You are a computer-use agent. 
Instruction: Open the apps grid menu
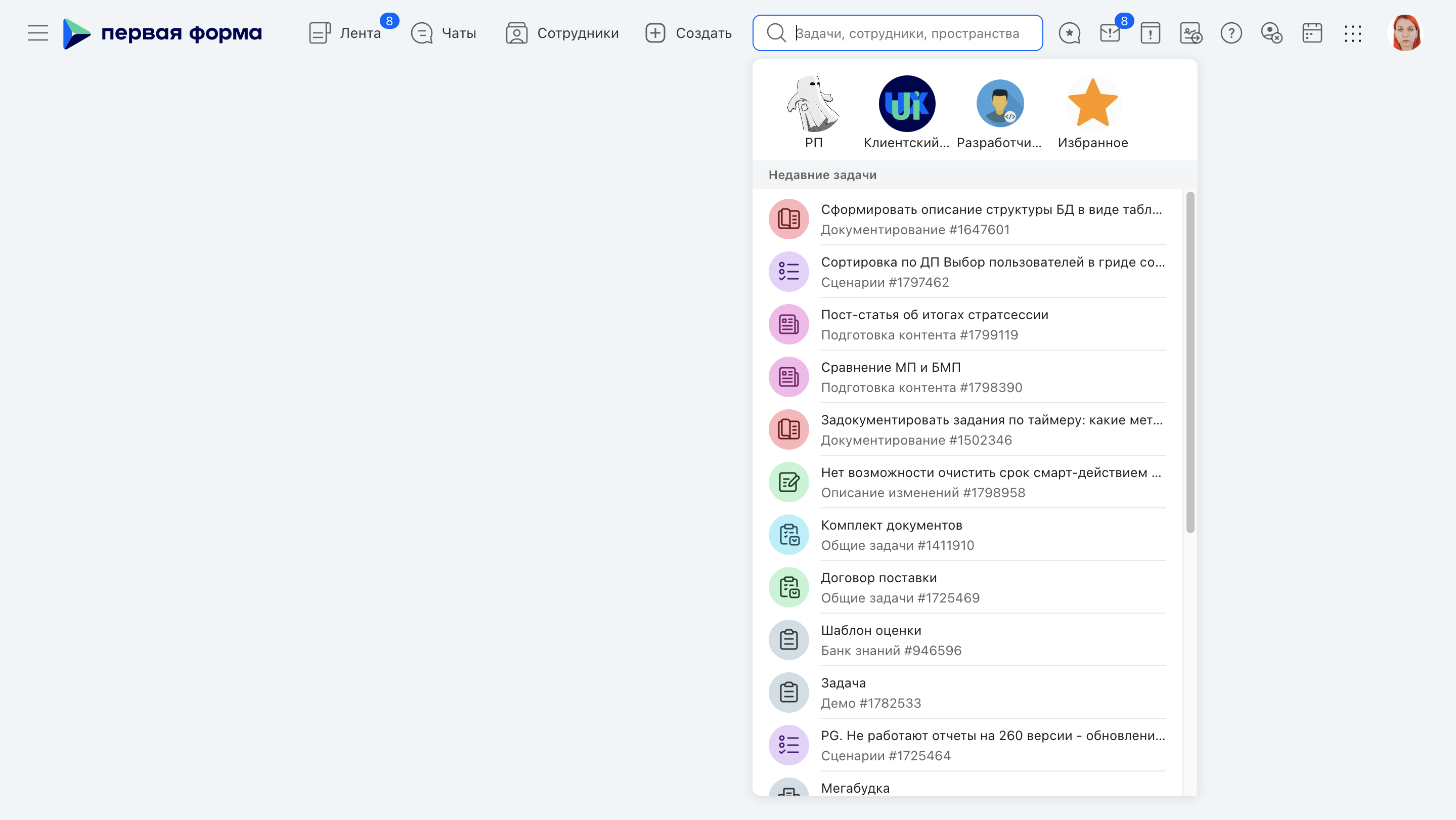[1352, 33]
